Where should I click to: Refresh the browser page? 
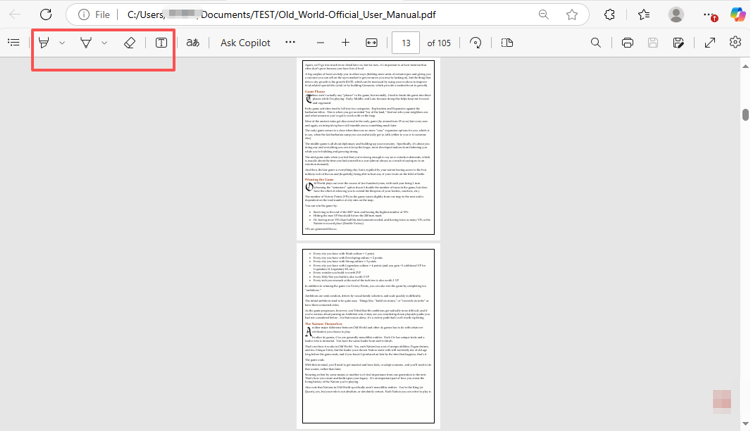coord(46,15)
